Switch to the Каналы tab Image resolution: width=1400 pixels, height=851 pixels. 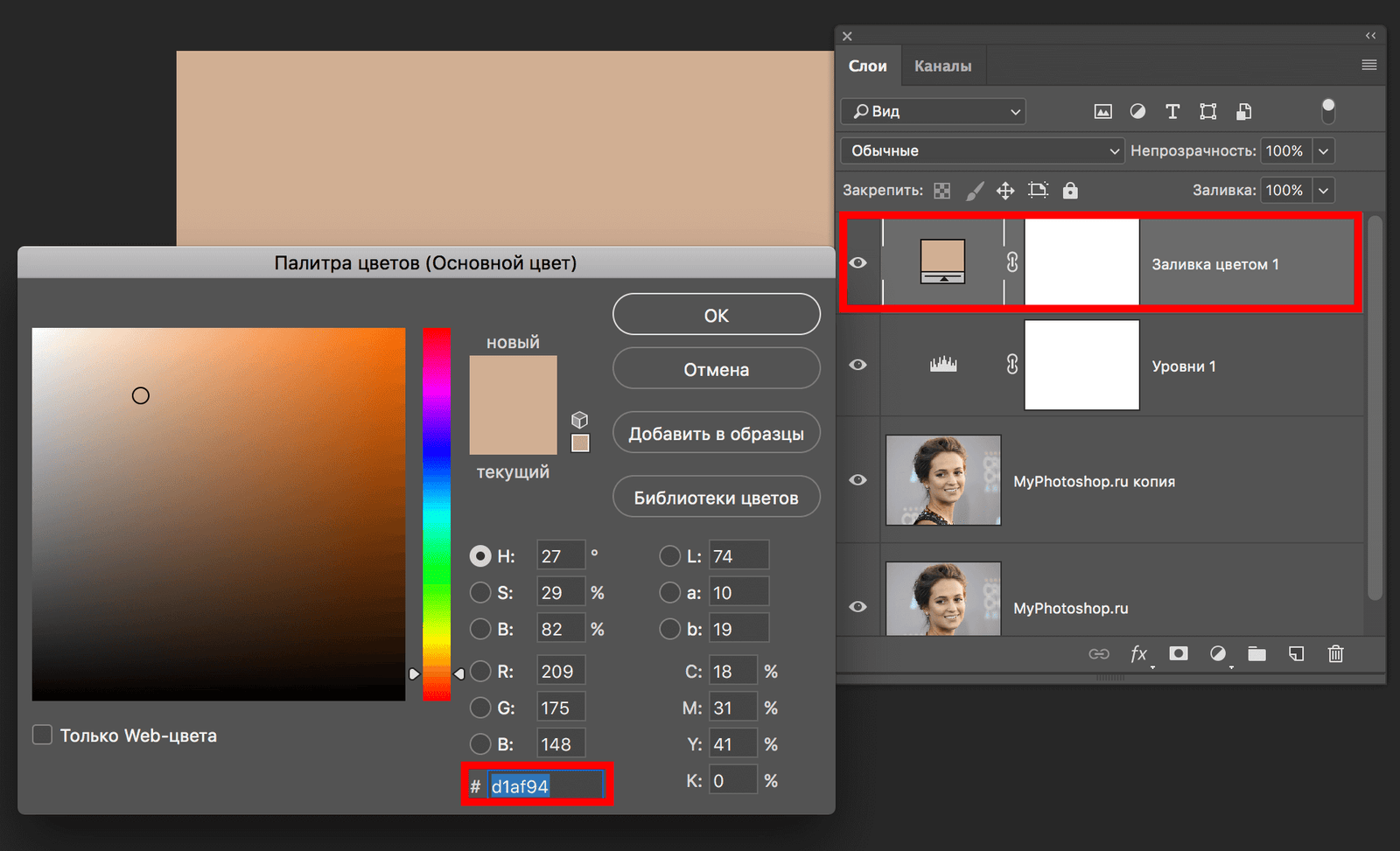coord(942,65)
